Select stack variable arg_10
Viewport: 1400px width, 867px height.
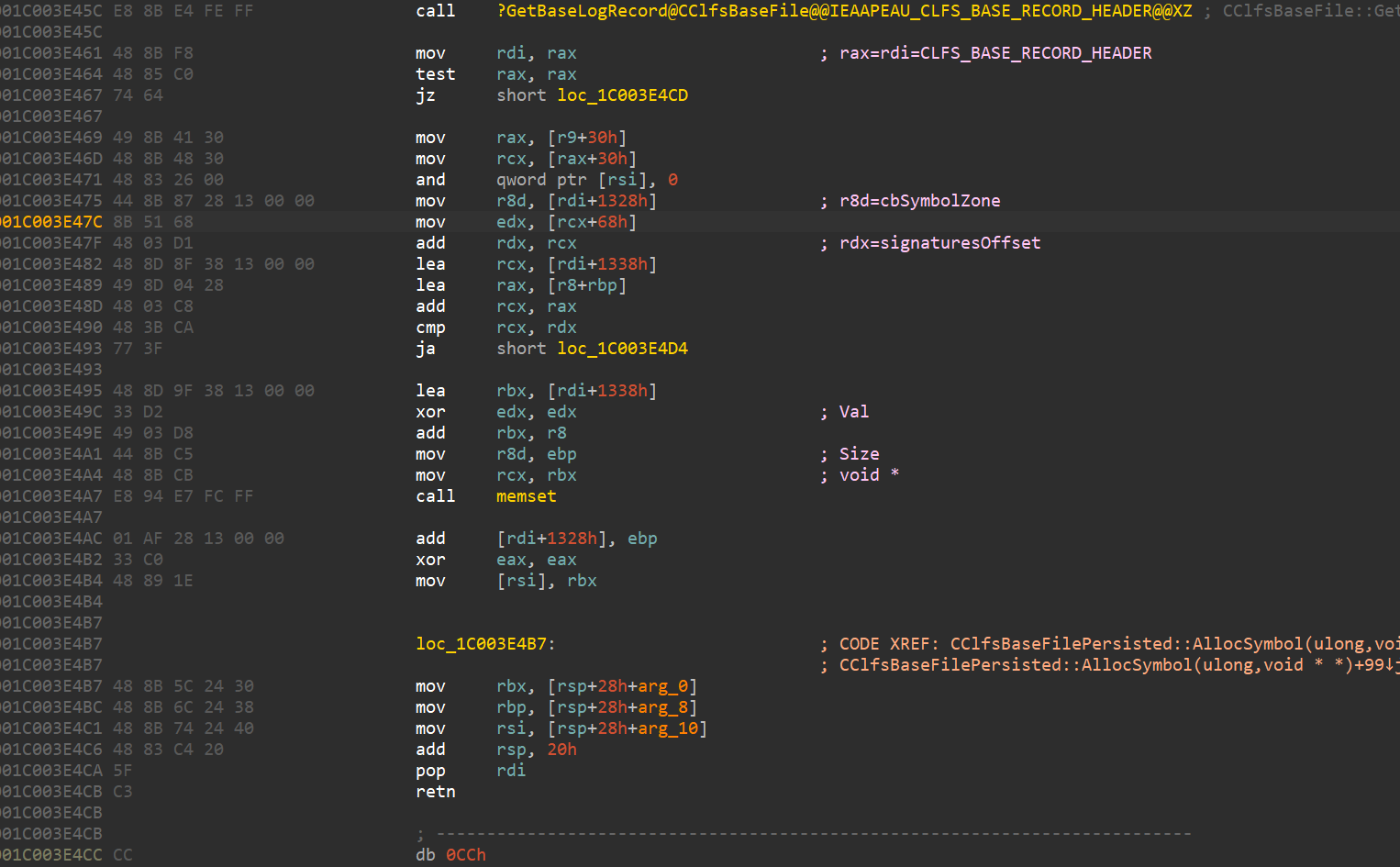668,728
